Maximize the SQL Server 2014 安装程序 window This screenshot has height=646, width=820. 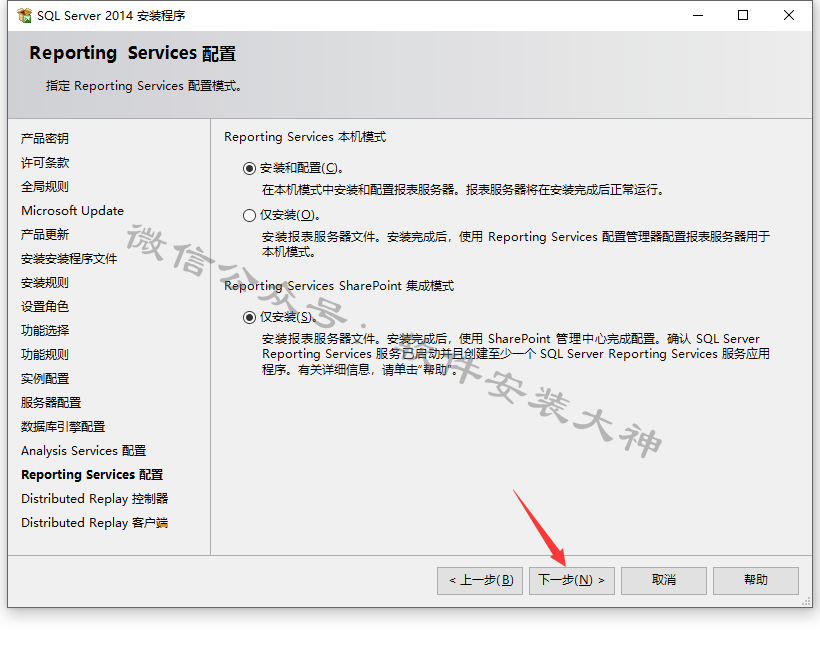click(743, 16)
